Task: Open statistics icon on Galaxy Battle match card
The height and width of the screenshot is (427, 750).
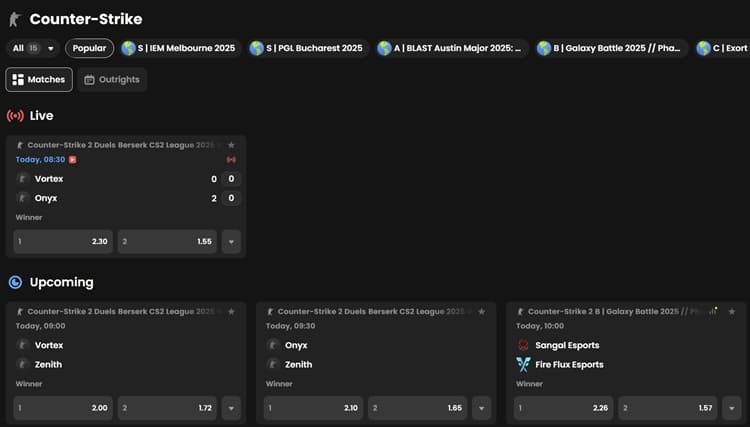Action: 714,311
